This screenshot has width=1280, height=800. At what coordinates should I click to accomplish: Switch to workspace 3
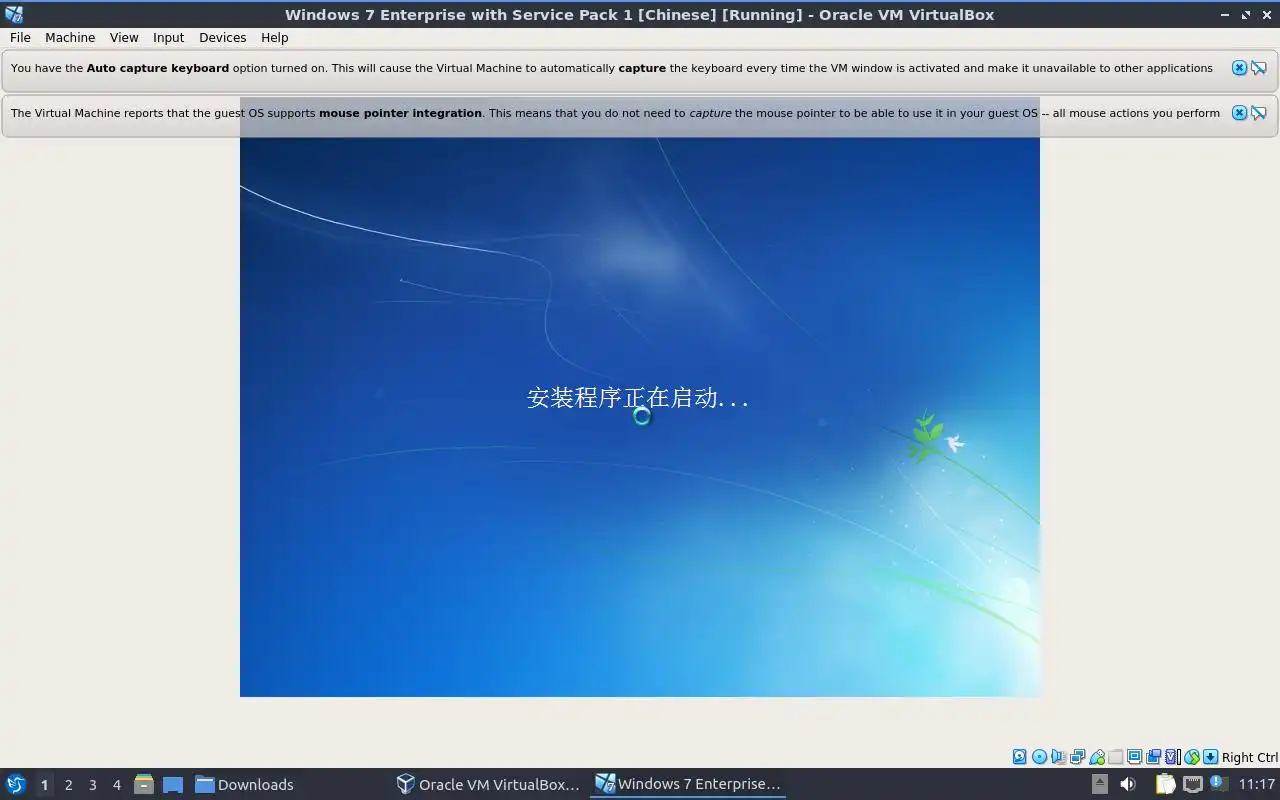click(x=92, y=785)
